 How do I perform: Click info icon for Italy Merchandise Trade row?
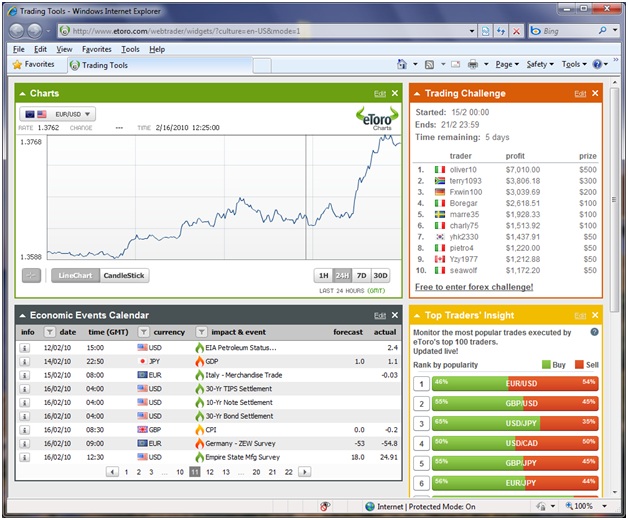[x=24, y=375]
